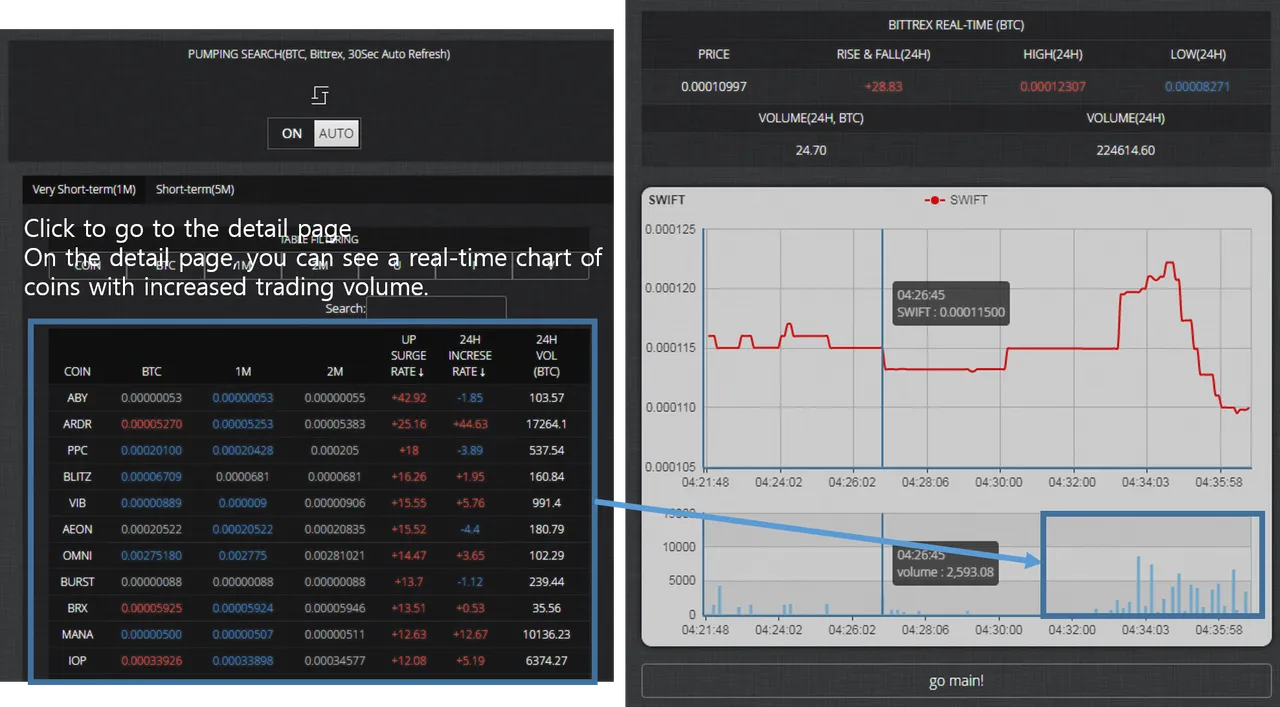Image resolution: width=1280 pixels, height=707 pixels.
Task: Click VIB 24H increase +5.76
Action: tap(470, 503)
